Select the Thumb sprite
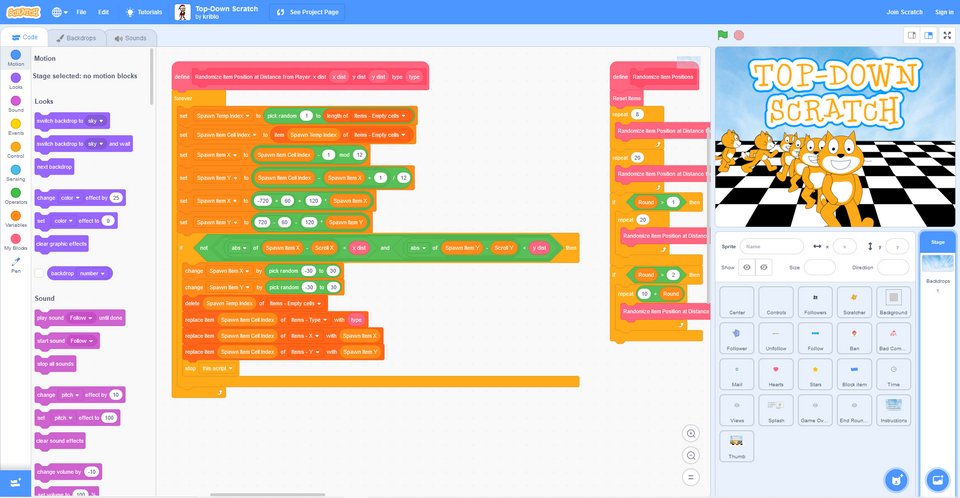Screen dimensions: 960x498 coord(737,445)
